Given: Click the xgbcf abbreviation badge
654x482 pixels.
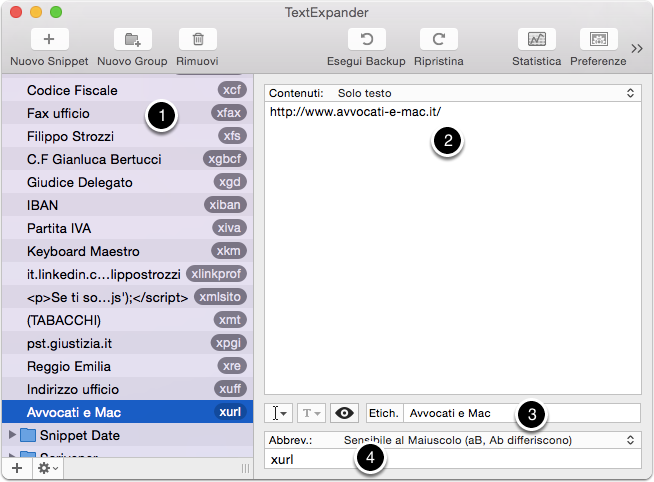Looking at the screenshot, I should (225, 158).
